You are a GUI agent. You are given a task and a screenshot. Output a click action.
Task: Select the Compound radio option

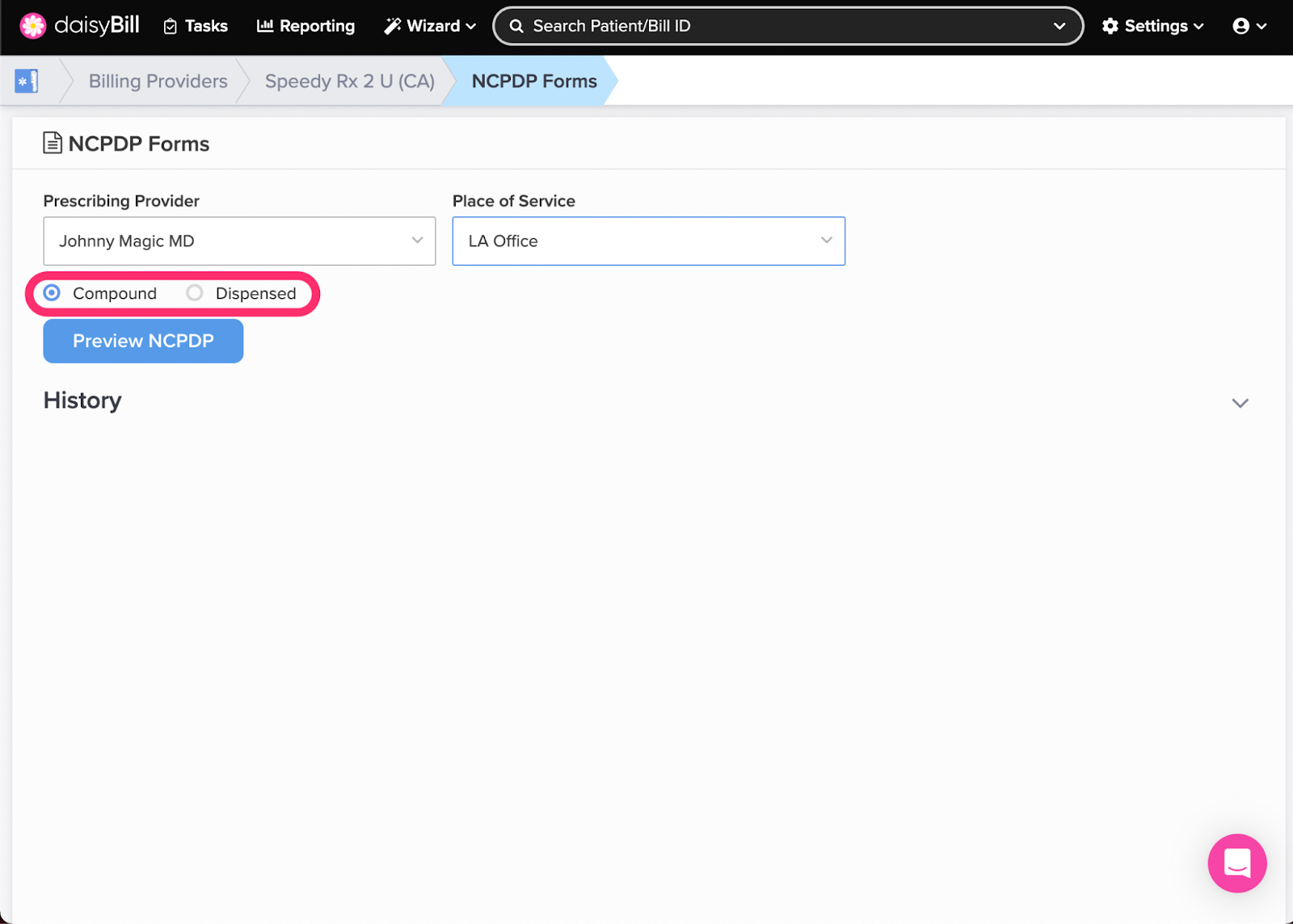[52, 293]
